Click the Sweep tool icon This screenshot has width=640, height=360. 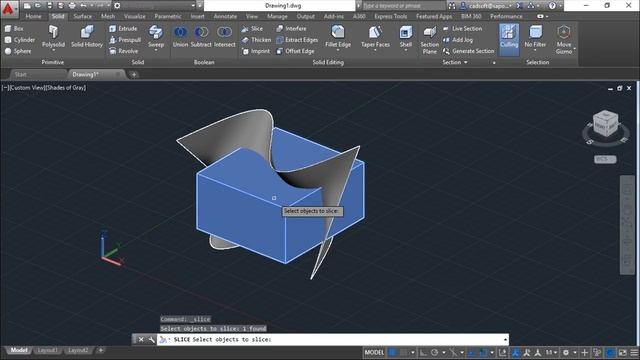pos(156,32)
